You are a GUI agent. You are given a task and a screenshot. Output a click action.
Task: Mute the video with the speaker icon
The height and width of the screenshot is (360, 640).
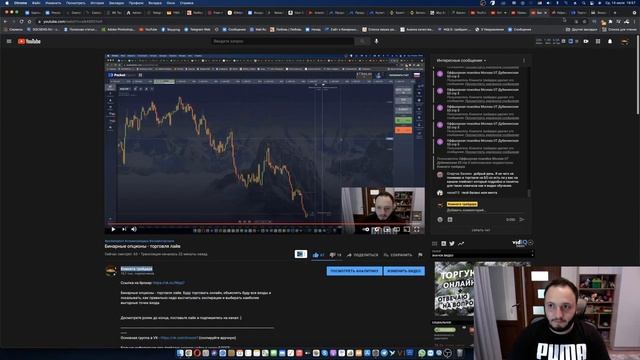[x=134, y=229]
